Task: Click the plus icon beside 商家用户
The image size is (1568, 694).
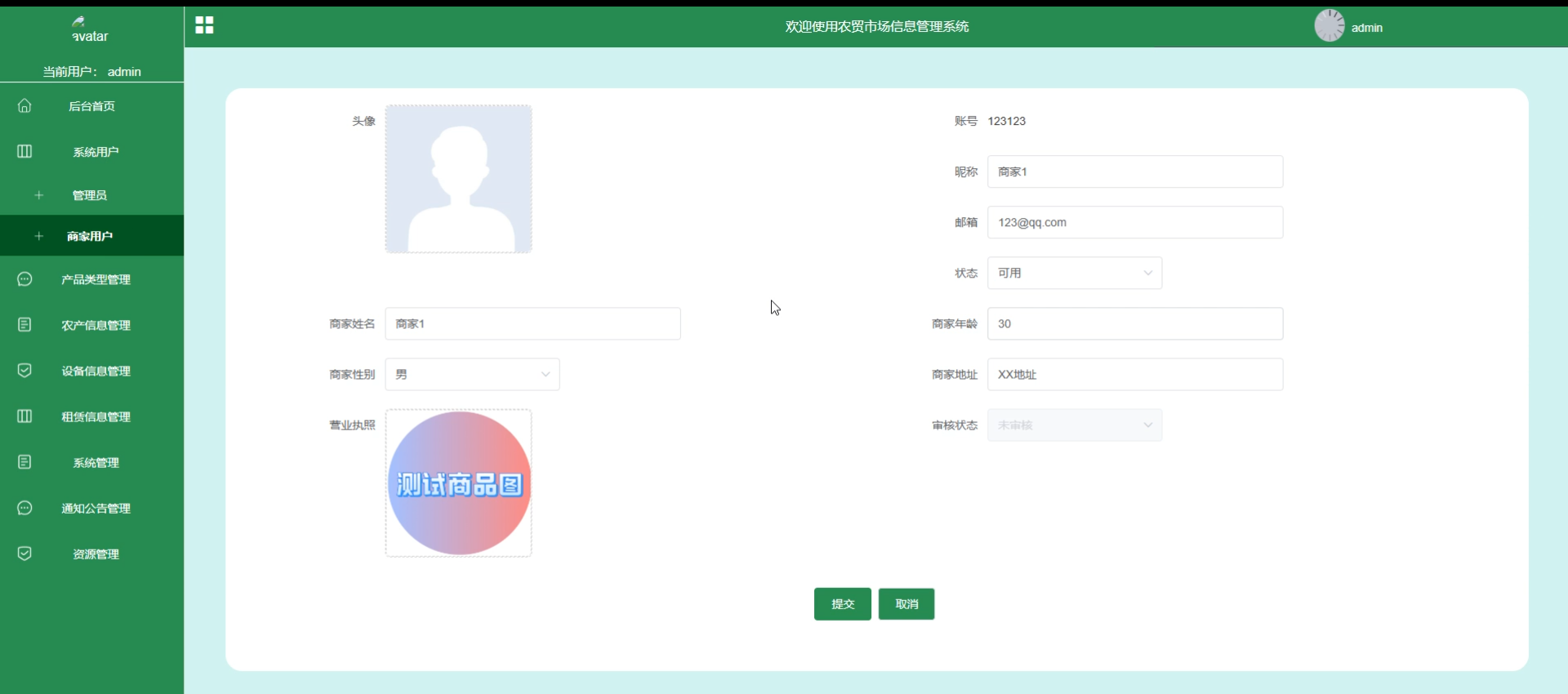Action: click(38, 236)
